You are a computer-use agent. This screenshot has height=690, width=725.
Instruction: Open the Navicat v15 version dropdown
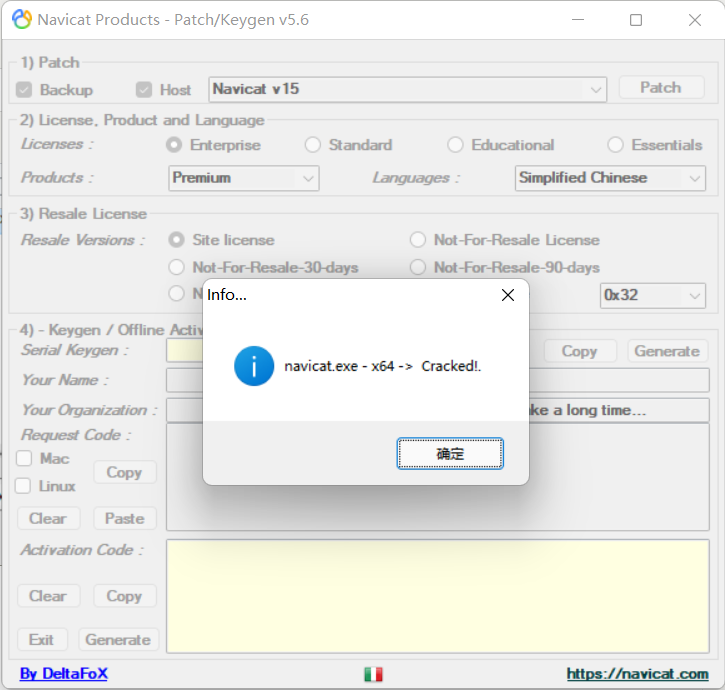(596, 89)
